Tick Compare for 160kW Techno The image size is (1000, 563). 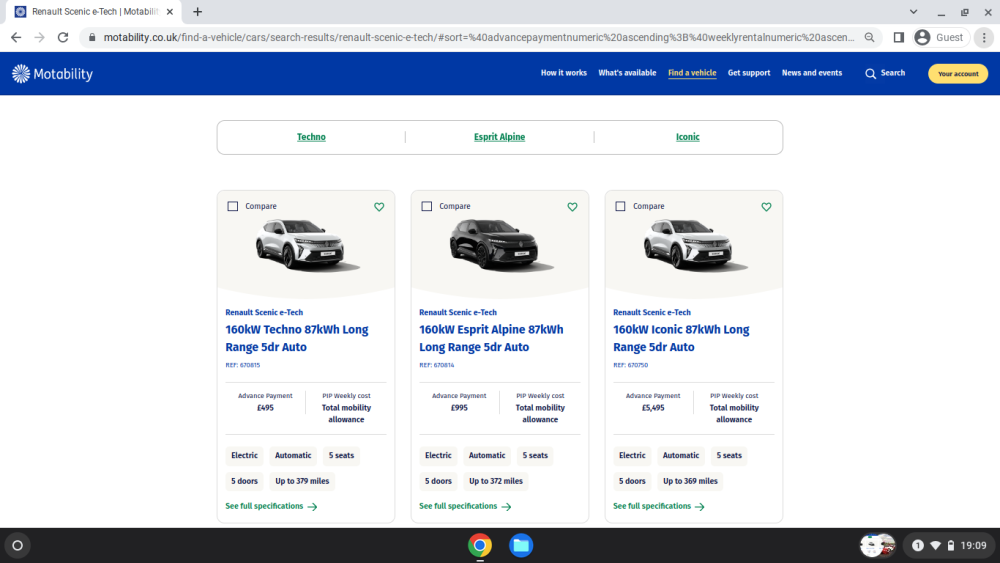point(233,206)
